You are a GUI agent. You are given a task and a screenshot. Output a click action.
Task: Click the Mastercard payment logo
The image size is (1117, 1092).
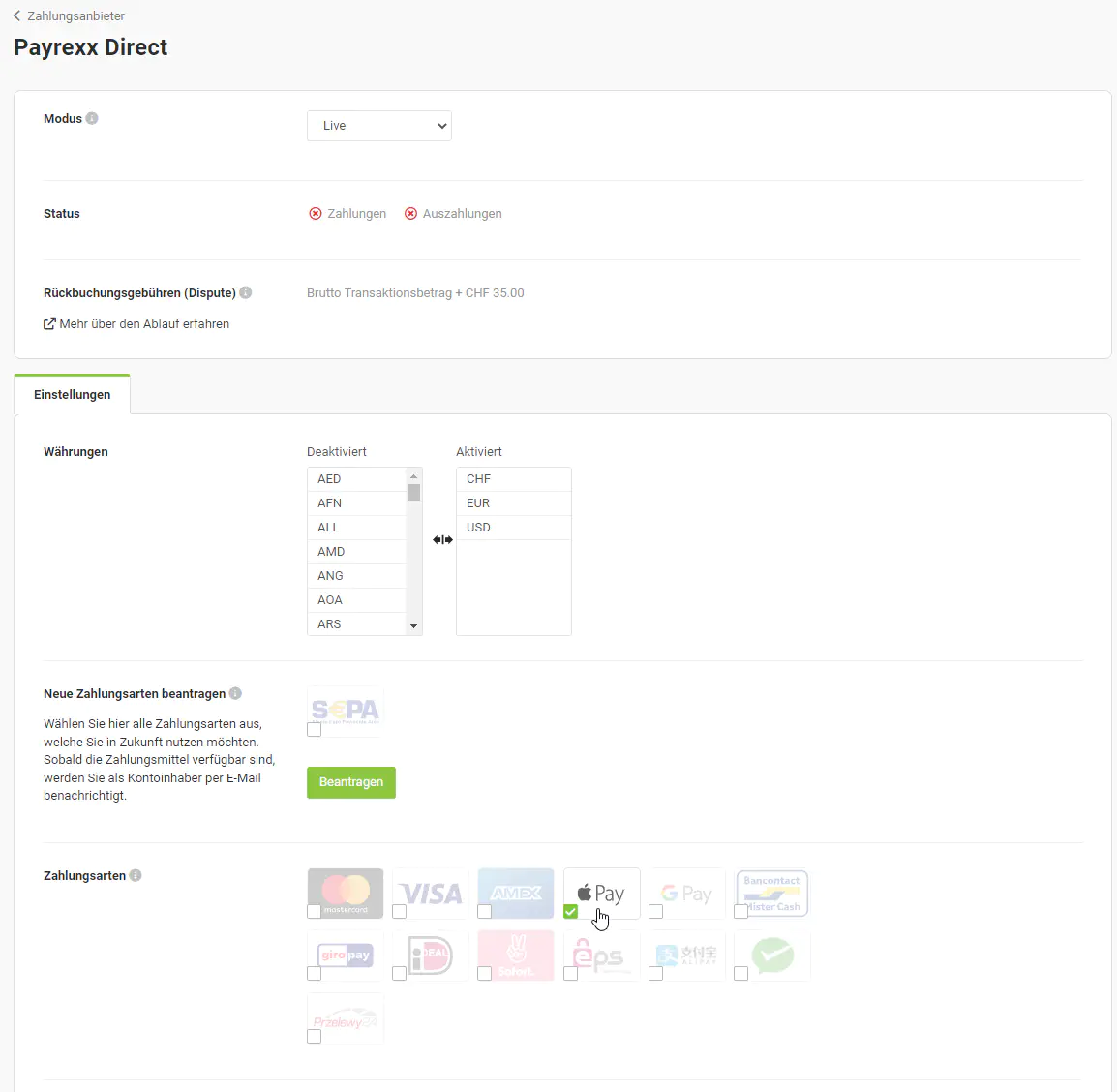point(346,891)
